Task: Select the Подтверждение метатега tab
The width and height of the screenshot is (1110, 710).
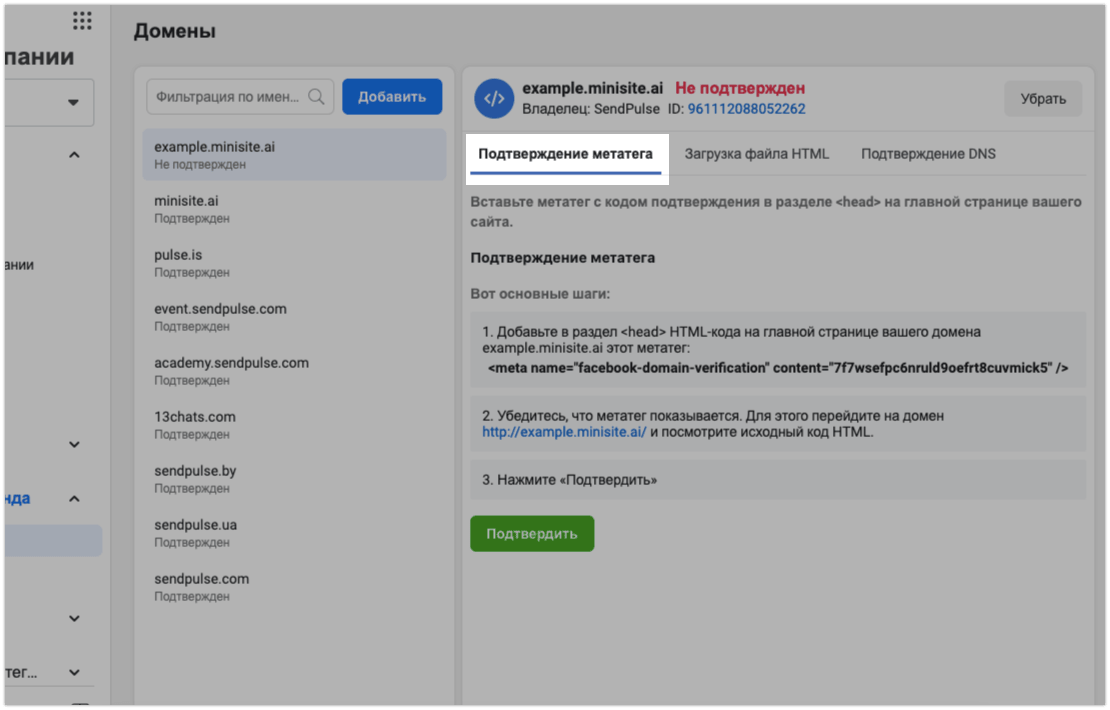Action: click(x=565, y=154)
